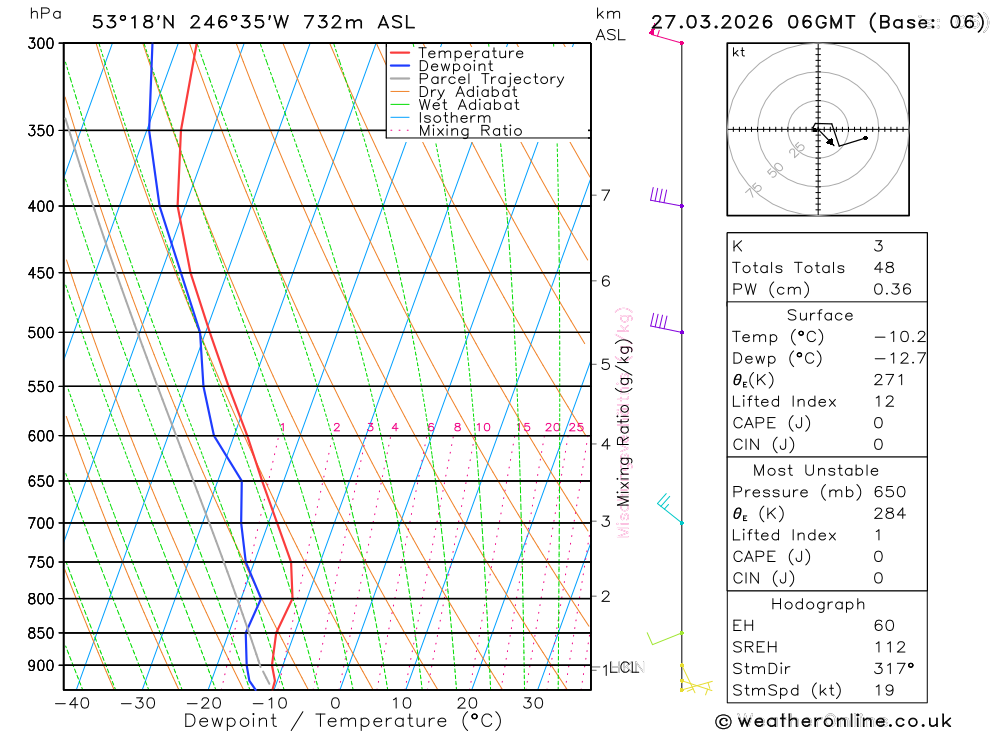
Task: Select the pink mixing ratio label 8
Action: pos(457,427)
